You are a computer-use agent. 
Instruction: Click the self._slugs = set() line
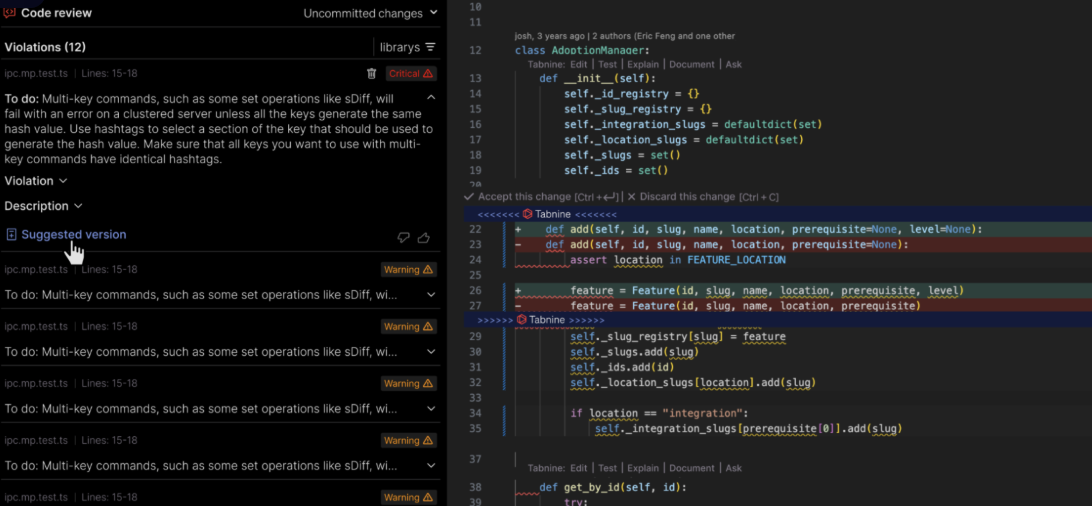click(623, 155)
